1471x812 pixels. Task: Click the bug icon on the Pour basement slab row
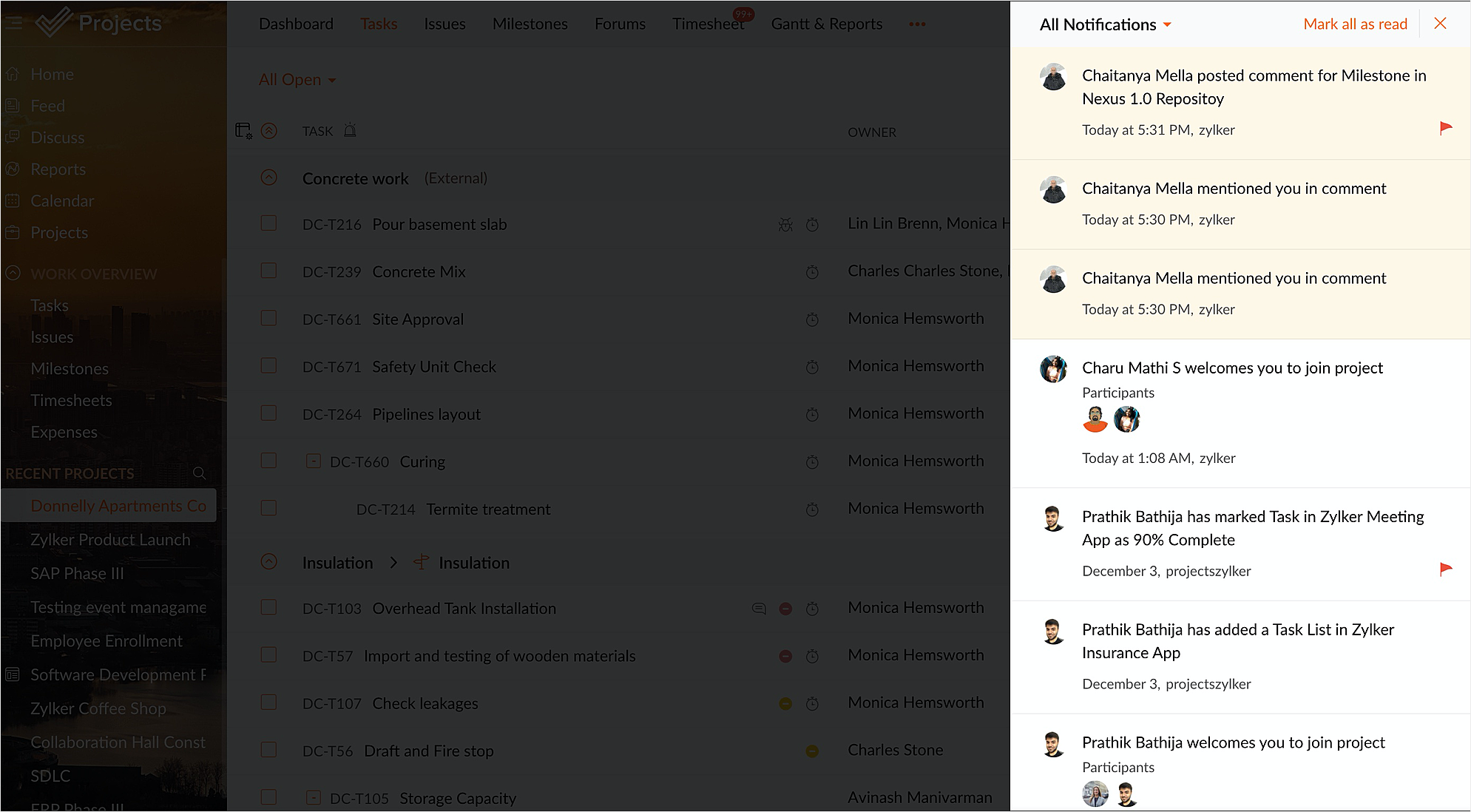[785, 225]
